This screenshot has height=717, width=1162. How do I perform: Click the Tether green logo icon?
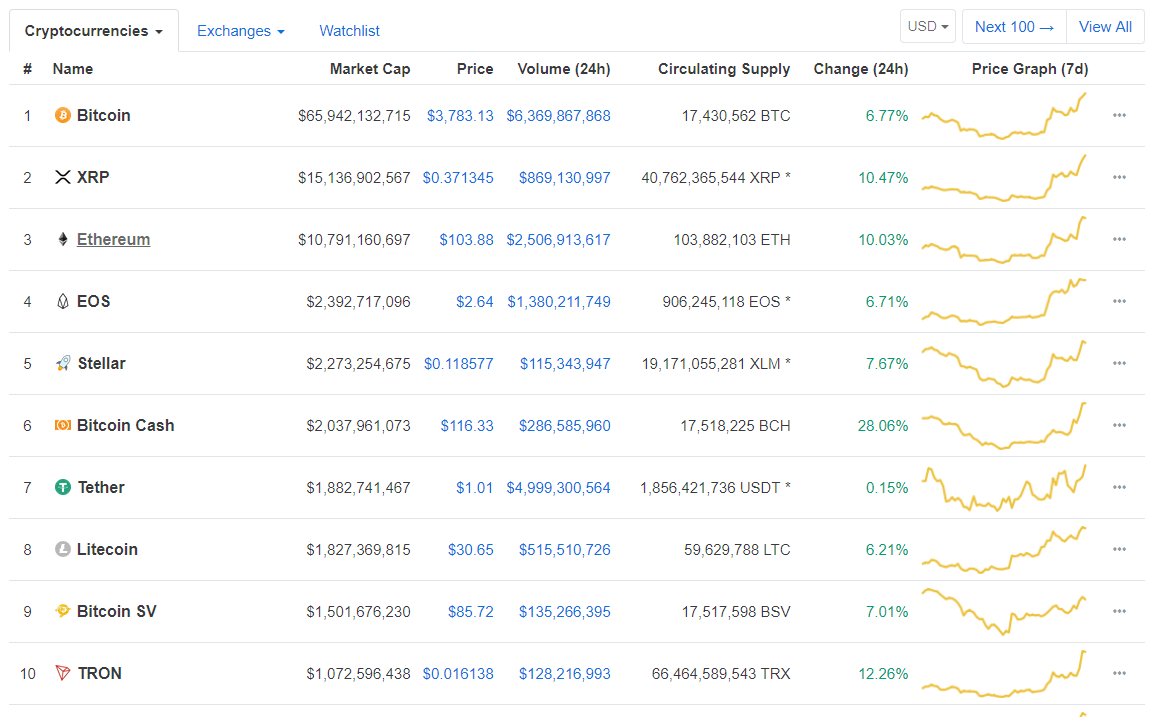61,487
